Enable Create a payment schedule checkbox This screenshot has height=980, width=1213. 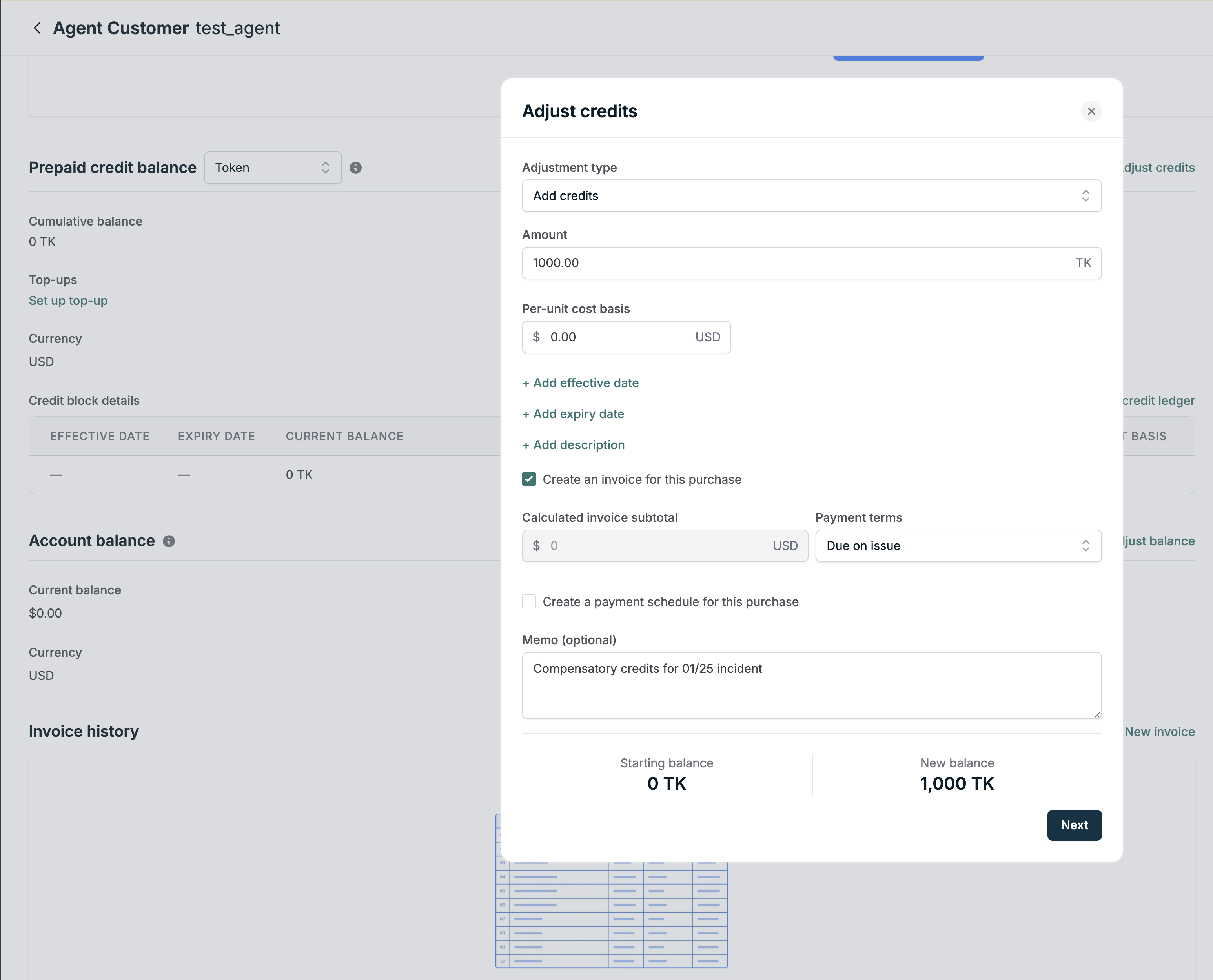[x=529, y=602]
